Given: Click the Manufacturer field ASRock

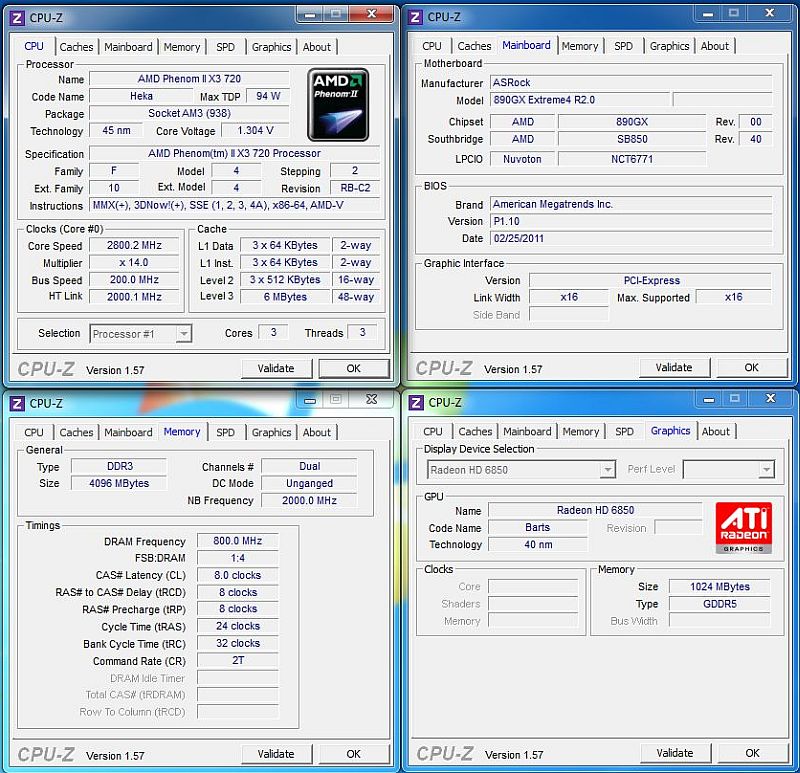Looking at the screenshot, I should click(x=631, y=83).
